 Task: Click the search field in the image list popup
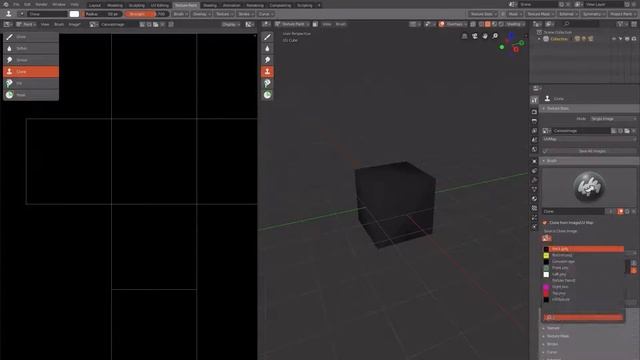(x=583, y=317)
